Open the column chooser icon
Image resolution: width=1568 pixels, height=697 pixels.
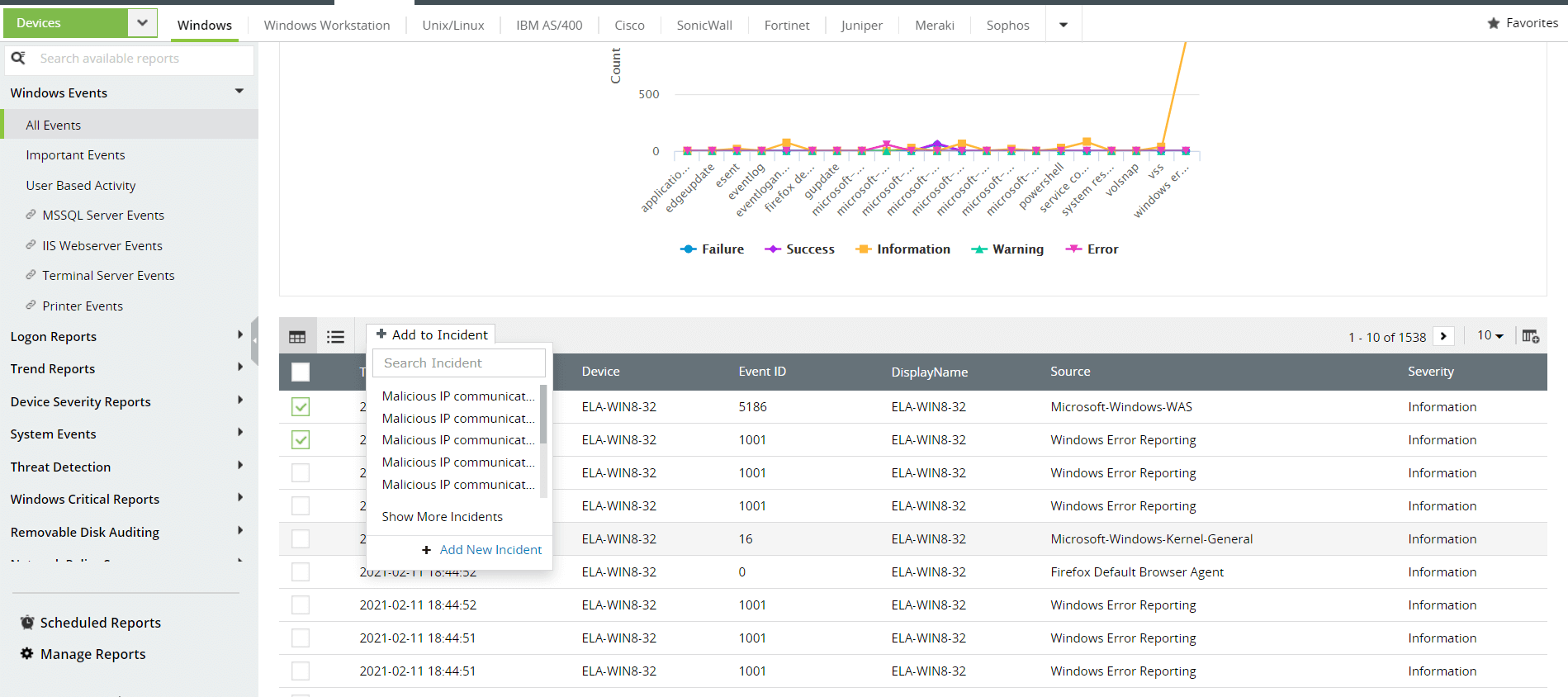1530,336
